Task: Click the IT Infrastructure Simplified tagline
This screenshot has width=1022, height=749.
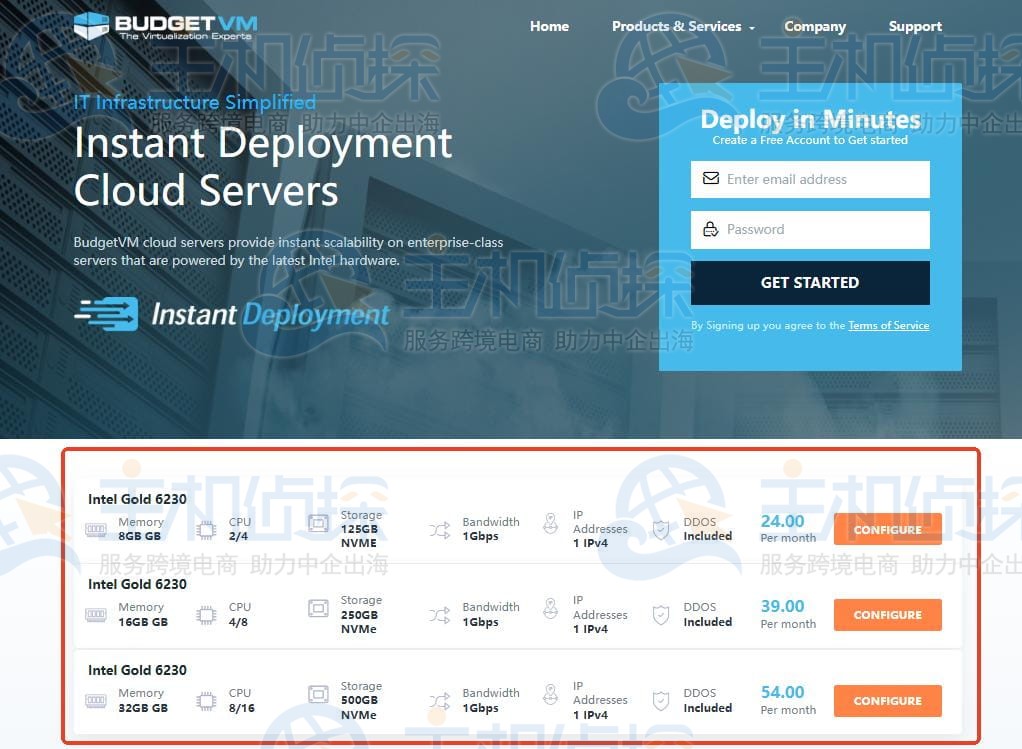Action: [195, 102]
